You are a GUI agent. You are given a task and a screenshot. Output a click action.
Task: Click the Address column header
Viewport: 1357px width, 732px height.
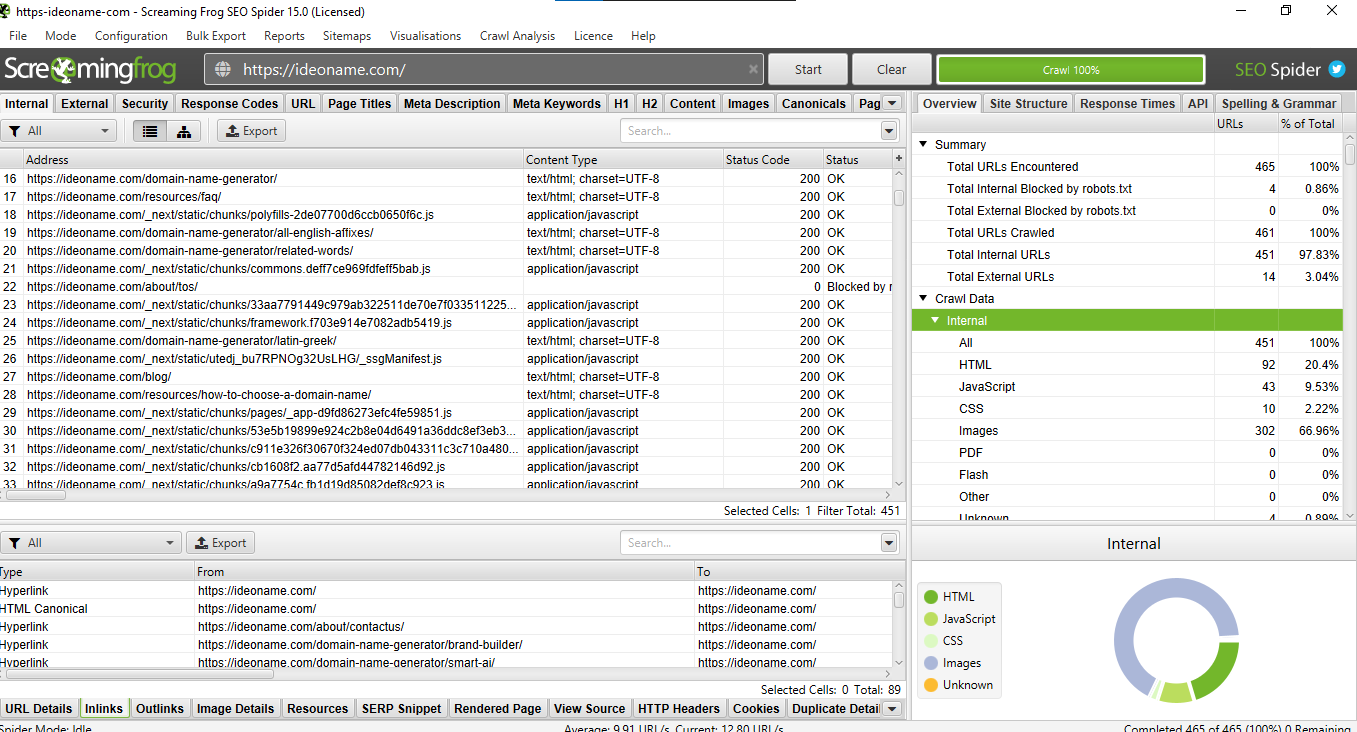point(273,159)
